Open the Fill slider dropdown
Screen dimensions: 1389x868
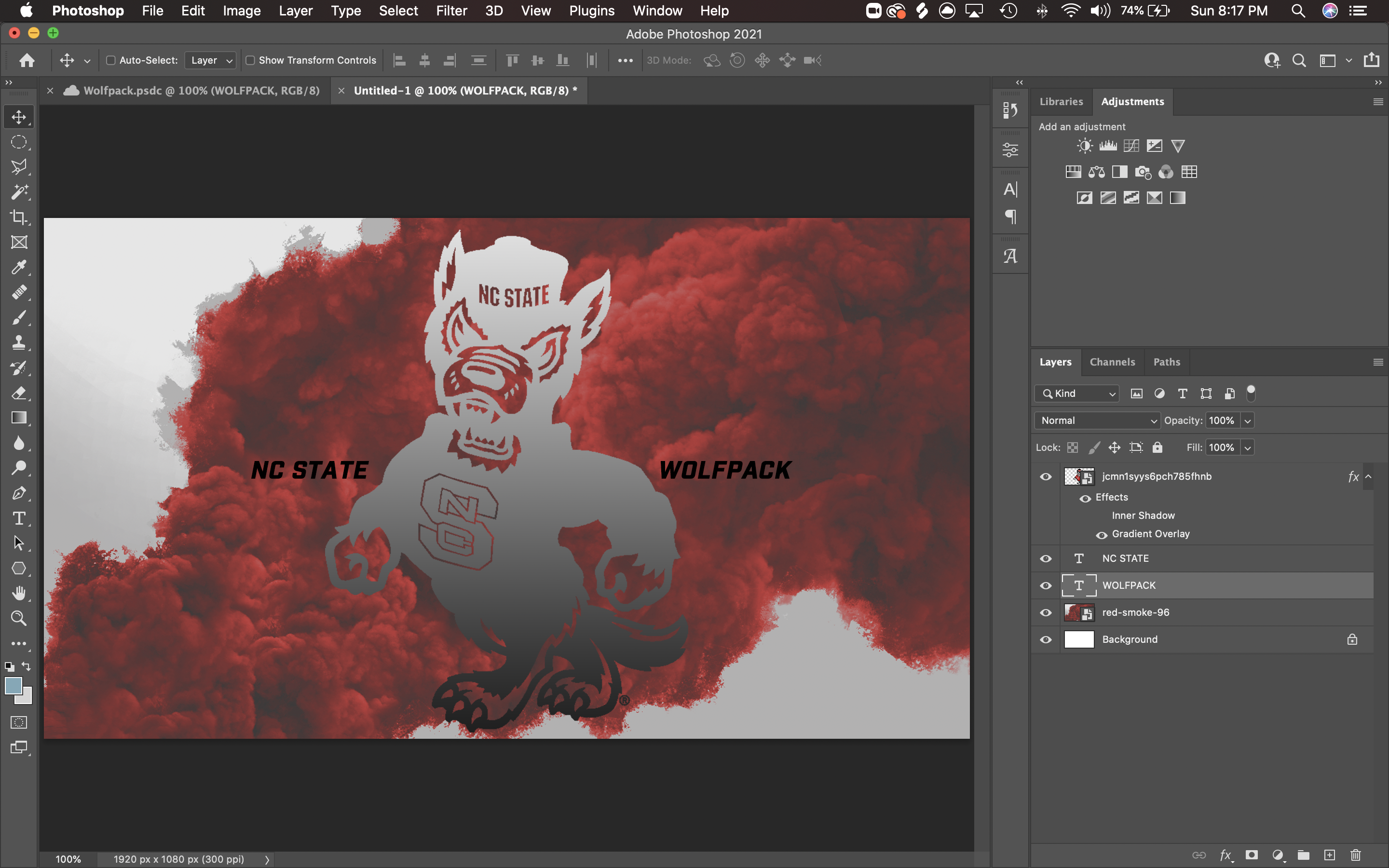pyautogui.click(x=1247, y=448)
